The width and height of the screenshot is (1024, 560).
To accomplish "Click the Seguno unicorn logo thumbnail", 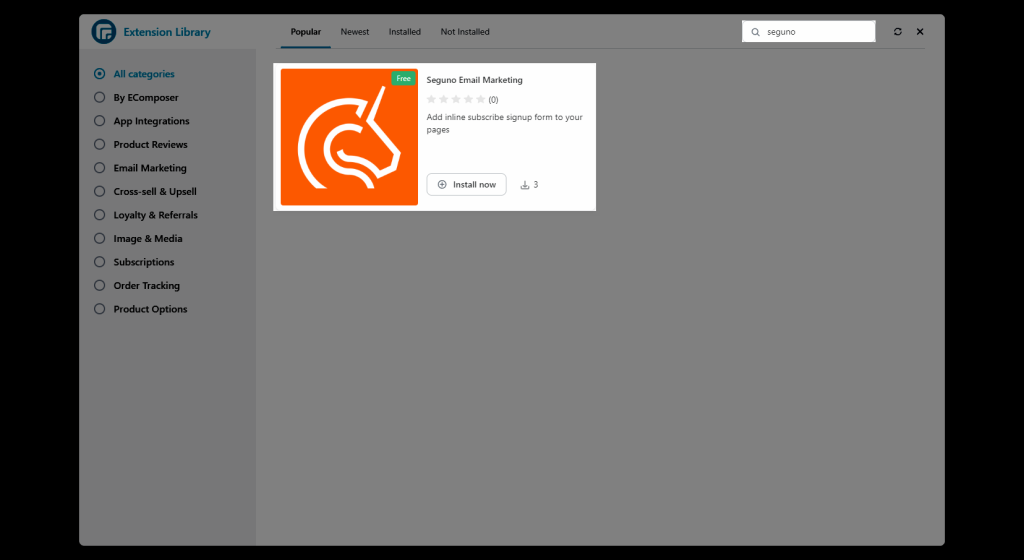I will tap(349, 137).
